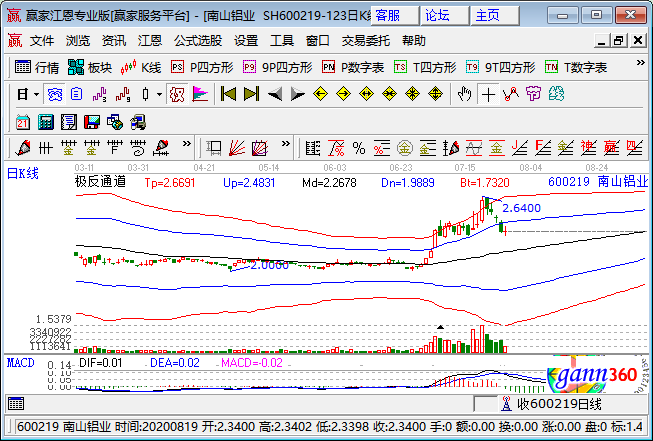Select the purple step chart 3 icon
The image size is (653, 441).
point(100,94)
